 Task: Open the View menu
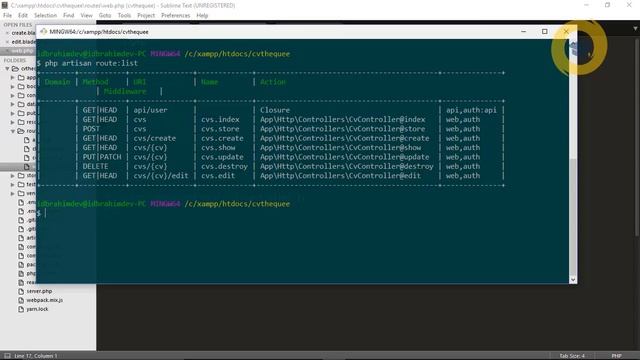87,16
